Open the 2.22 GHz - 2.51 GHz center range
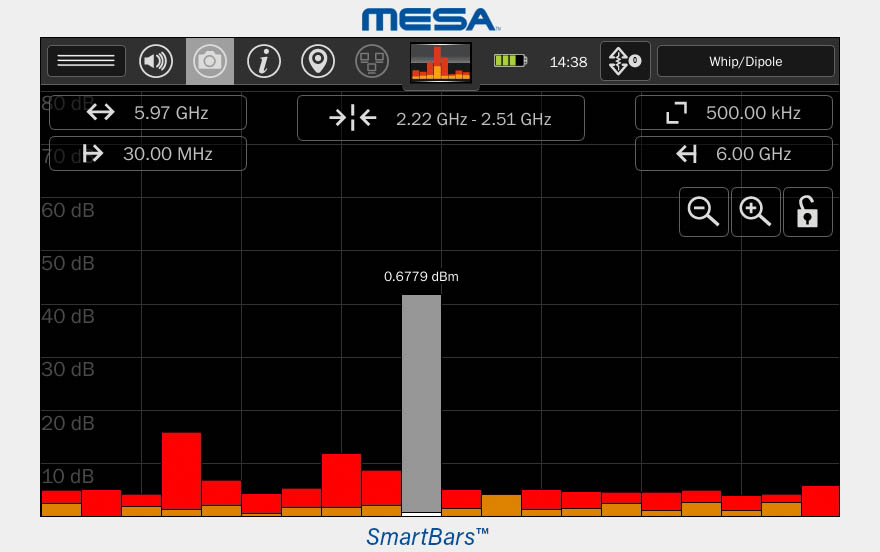The image size is (880, 552). coord(441,119)
